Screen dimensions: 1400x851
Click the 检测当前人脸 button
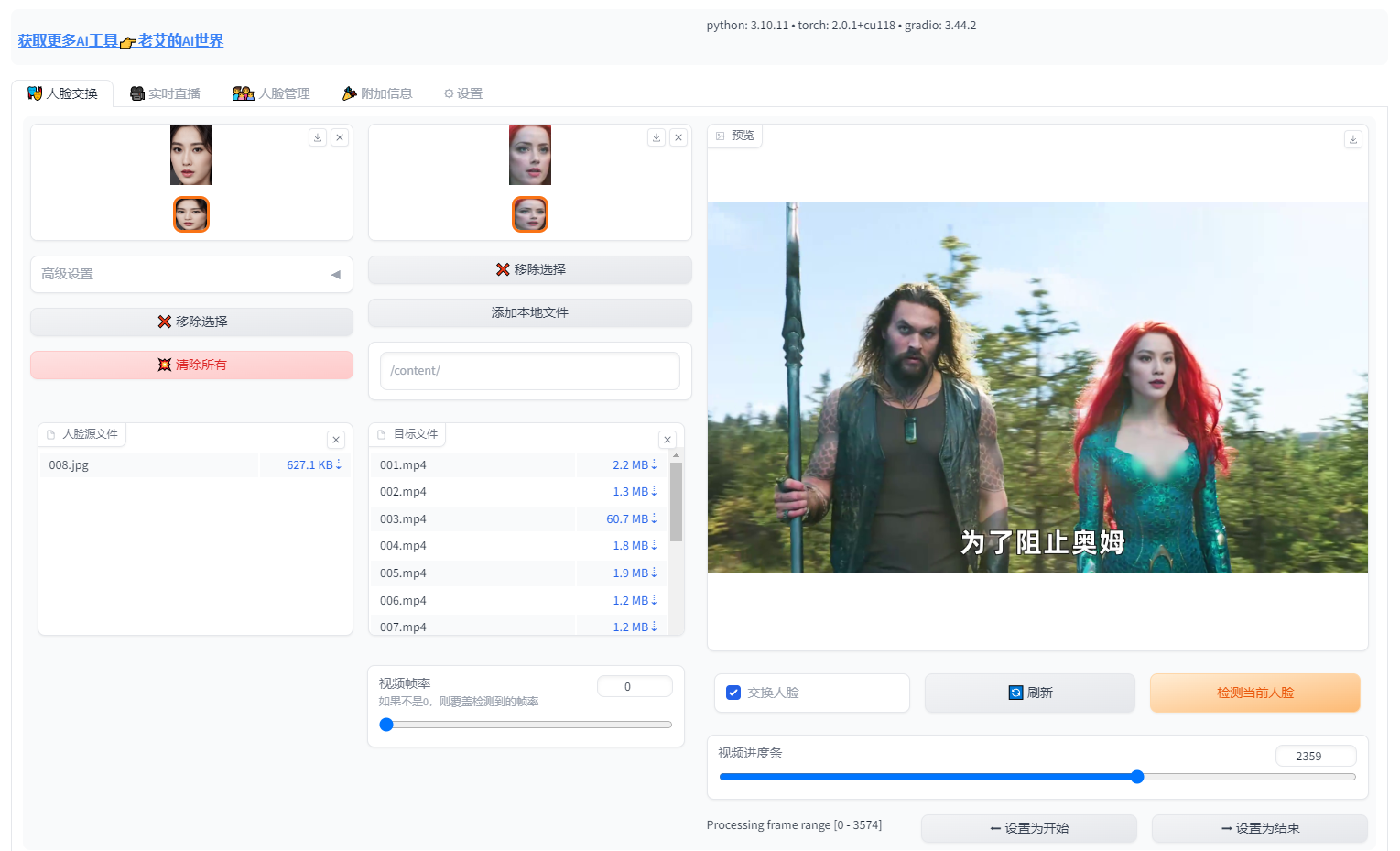1254,693
